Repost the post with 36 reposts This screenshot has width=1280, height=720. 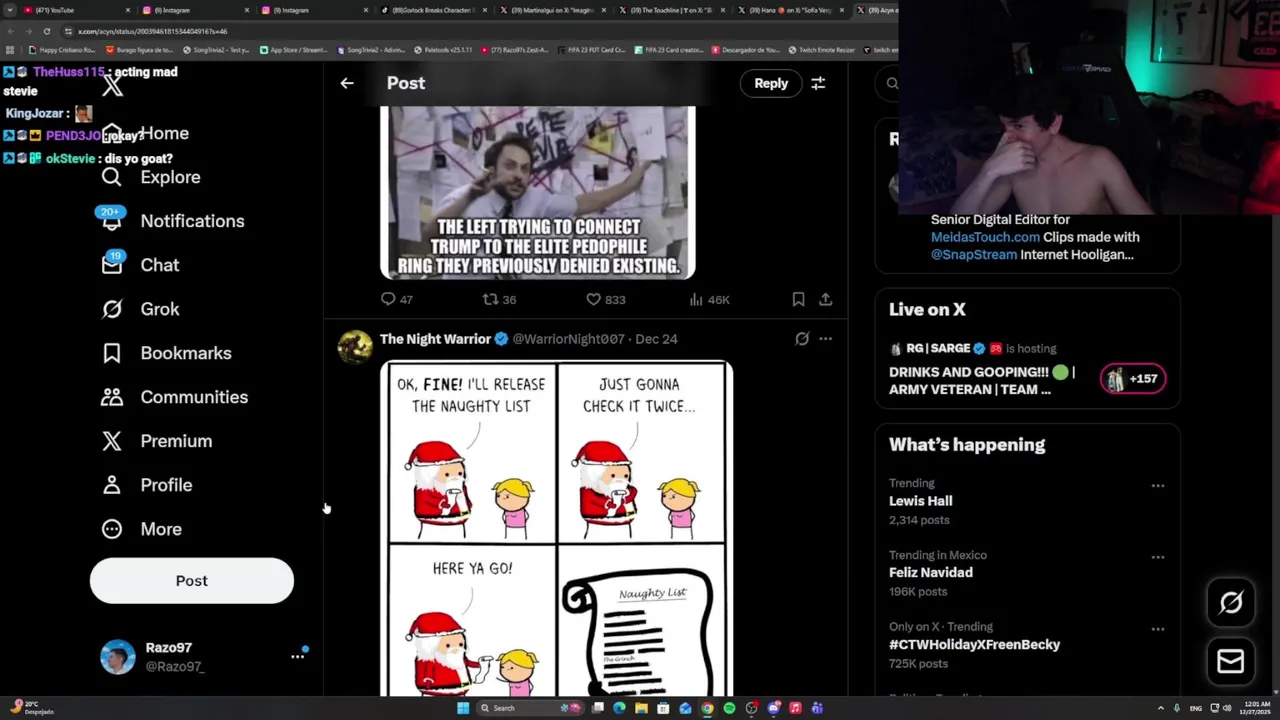pyautogui.click(x=490, y=299)
